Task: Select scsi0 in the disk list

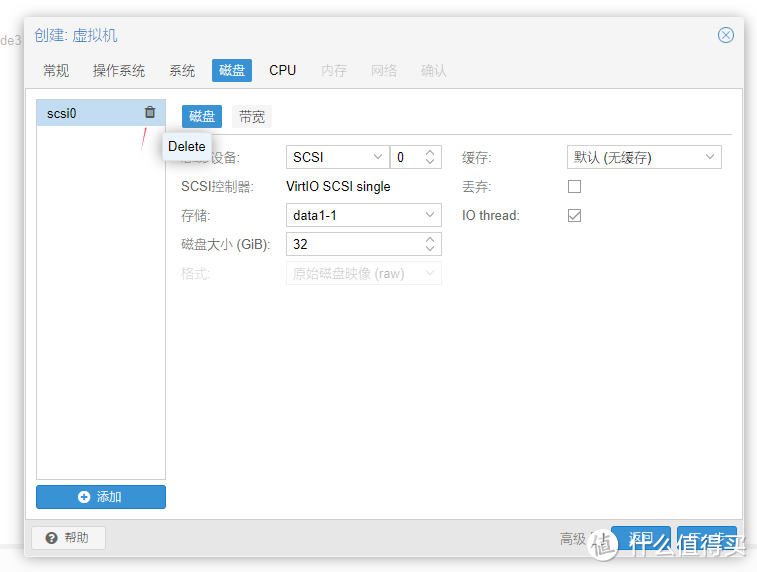Action: [x=101, y=113]
